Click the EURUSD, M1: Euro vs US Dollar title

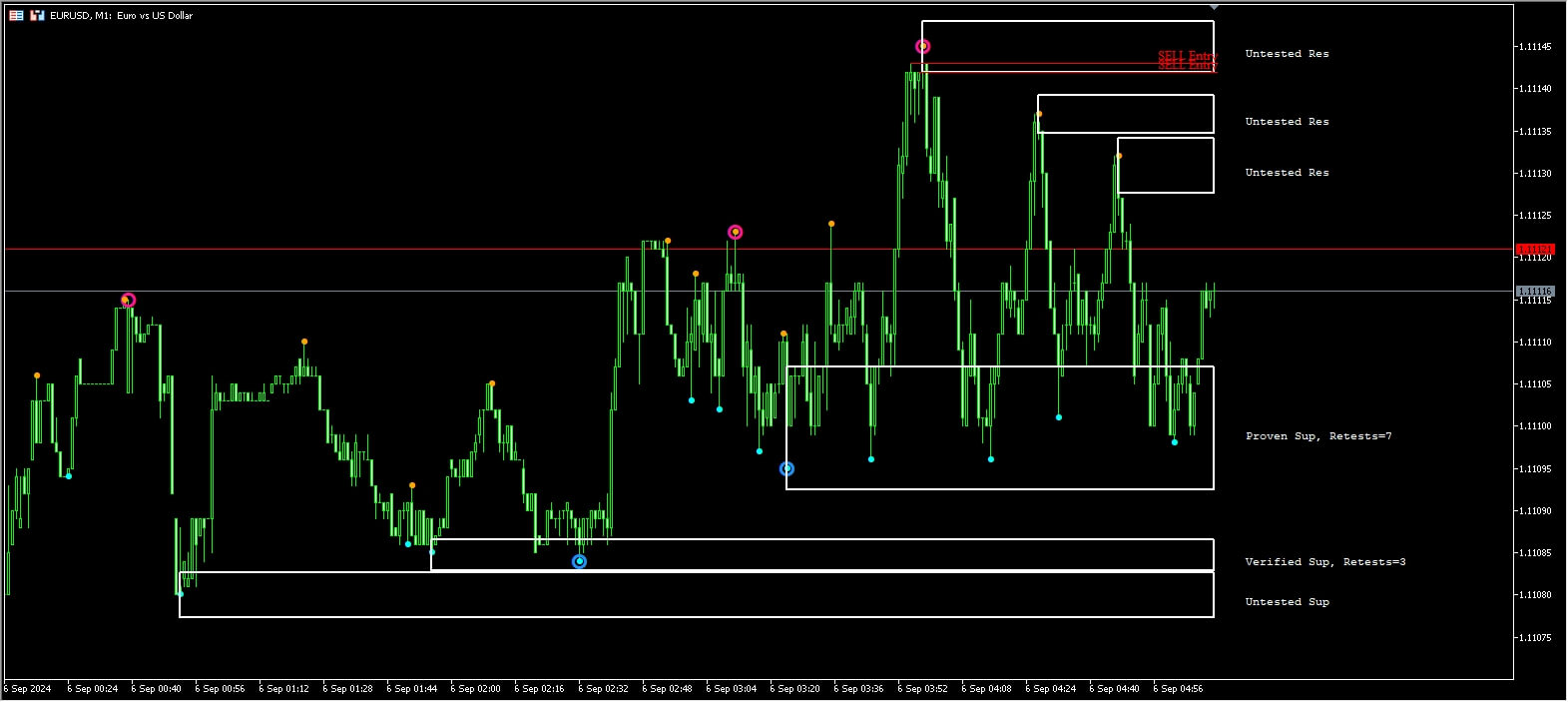click(x=122, y=15)
